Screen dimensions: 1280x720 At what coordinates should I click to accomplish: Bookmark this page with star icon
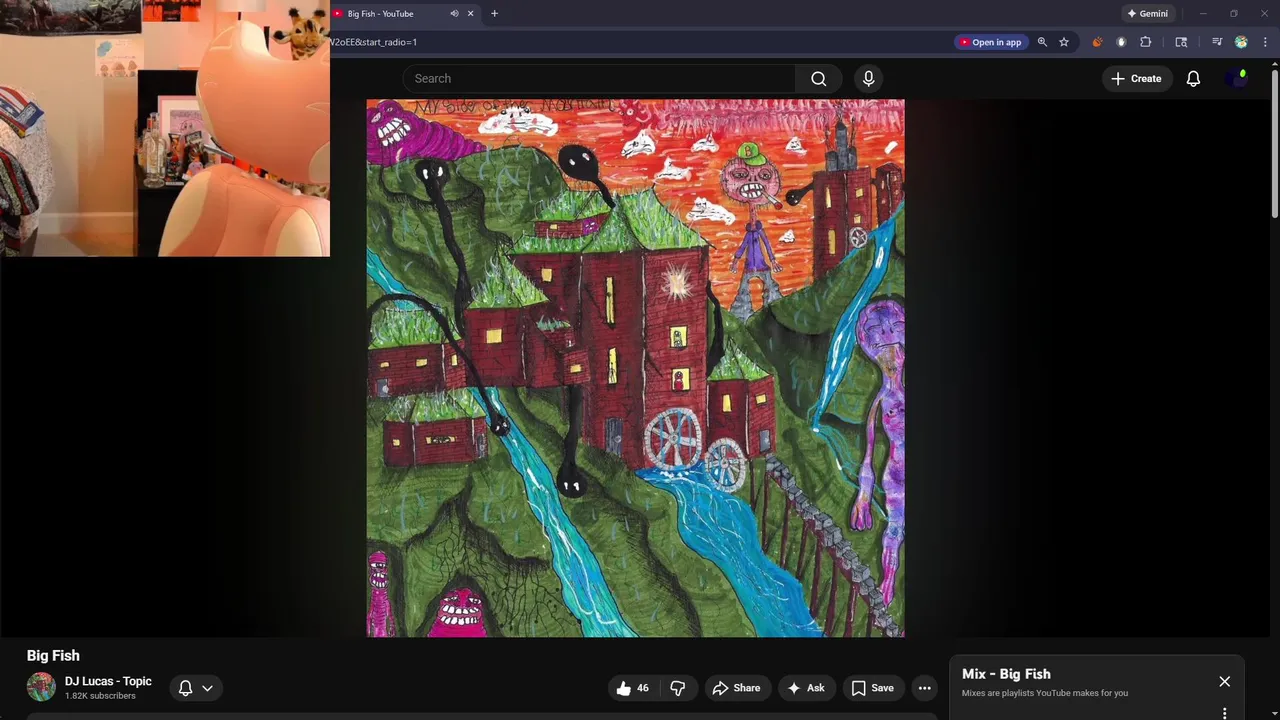(1064, 42)
